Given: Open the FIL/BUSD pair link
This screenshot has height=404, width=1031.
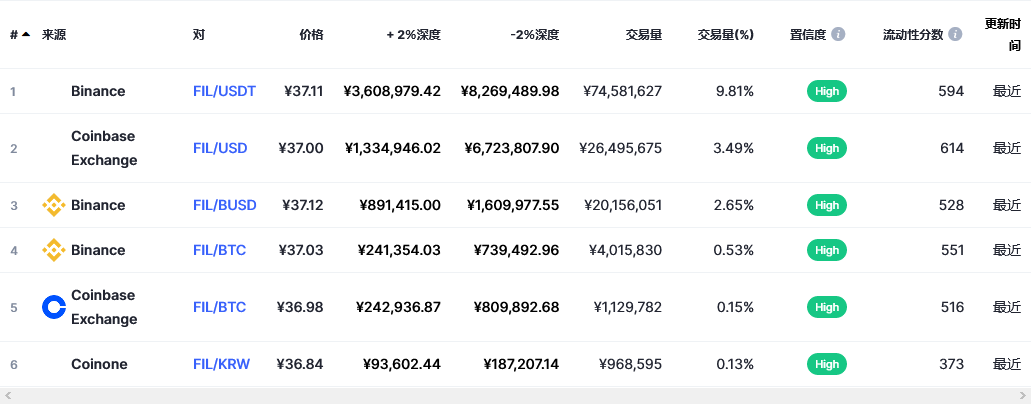Looking at the screenshot, I should coord(225,205).
